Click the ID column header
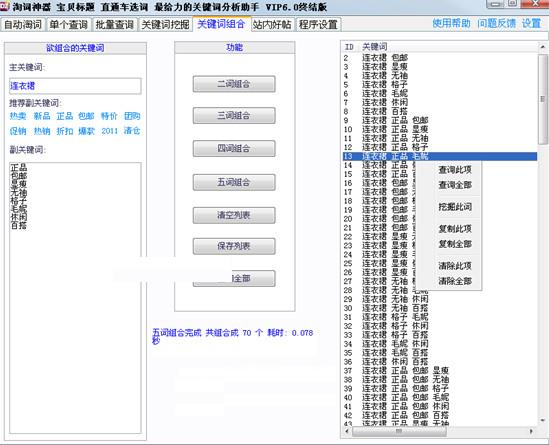The width and height of the screenshot is (549, 445). tap(349, 47)
